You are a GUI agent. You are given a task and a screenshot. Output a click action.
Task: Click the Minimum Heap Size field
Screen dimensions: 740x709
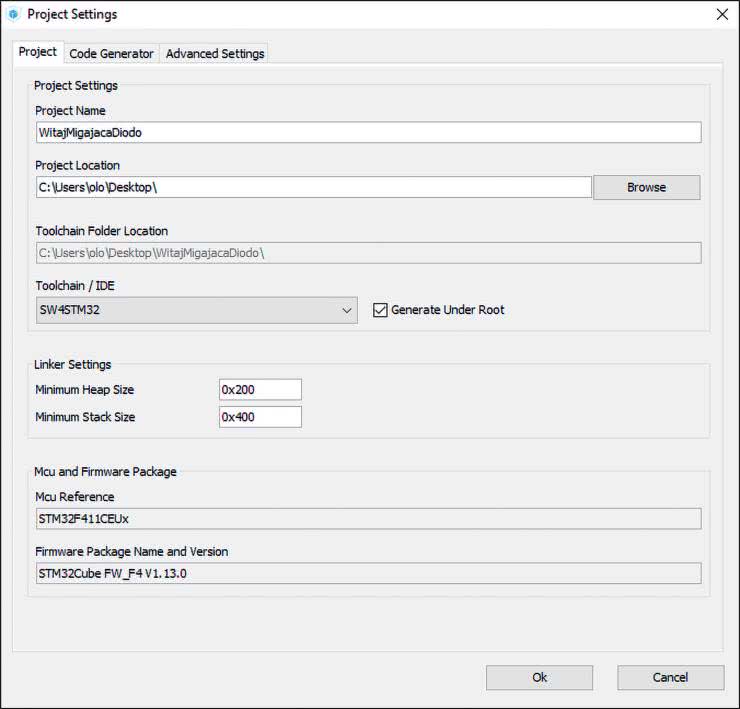pos(260,390)
